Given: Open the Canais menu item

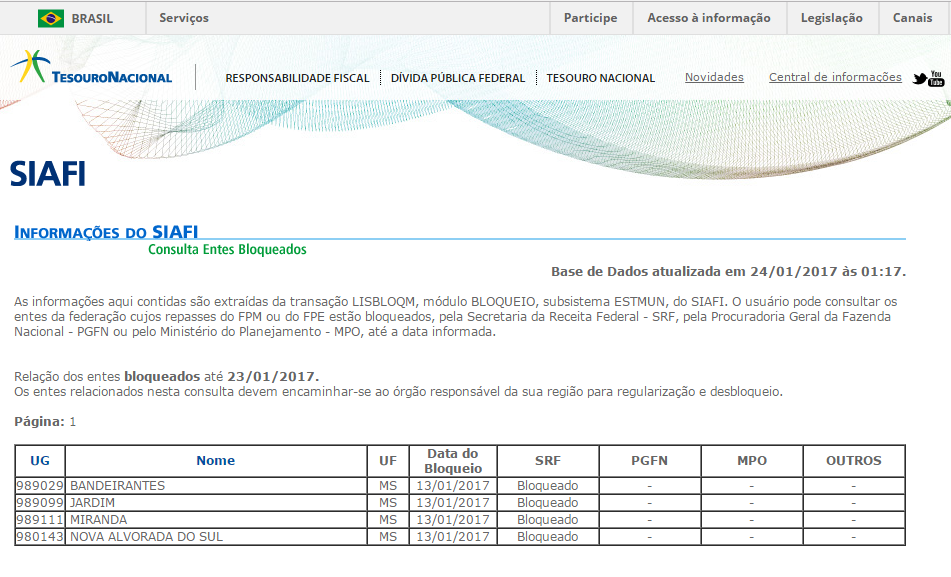Looking at the screenshot, I should point(911,17).
